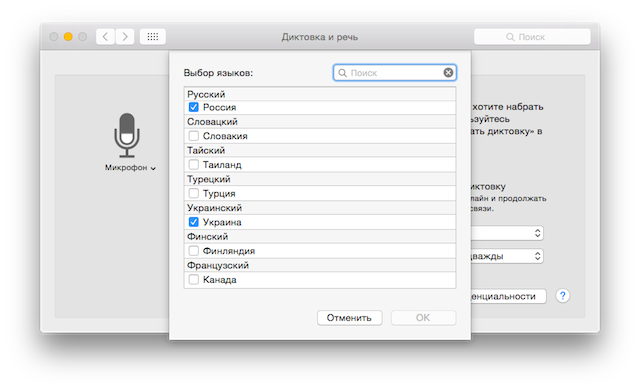Uncheck the Россия checkbox
Screen dimensions: 640x390
pos(193,107)
